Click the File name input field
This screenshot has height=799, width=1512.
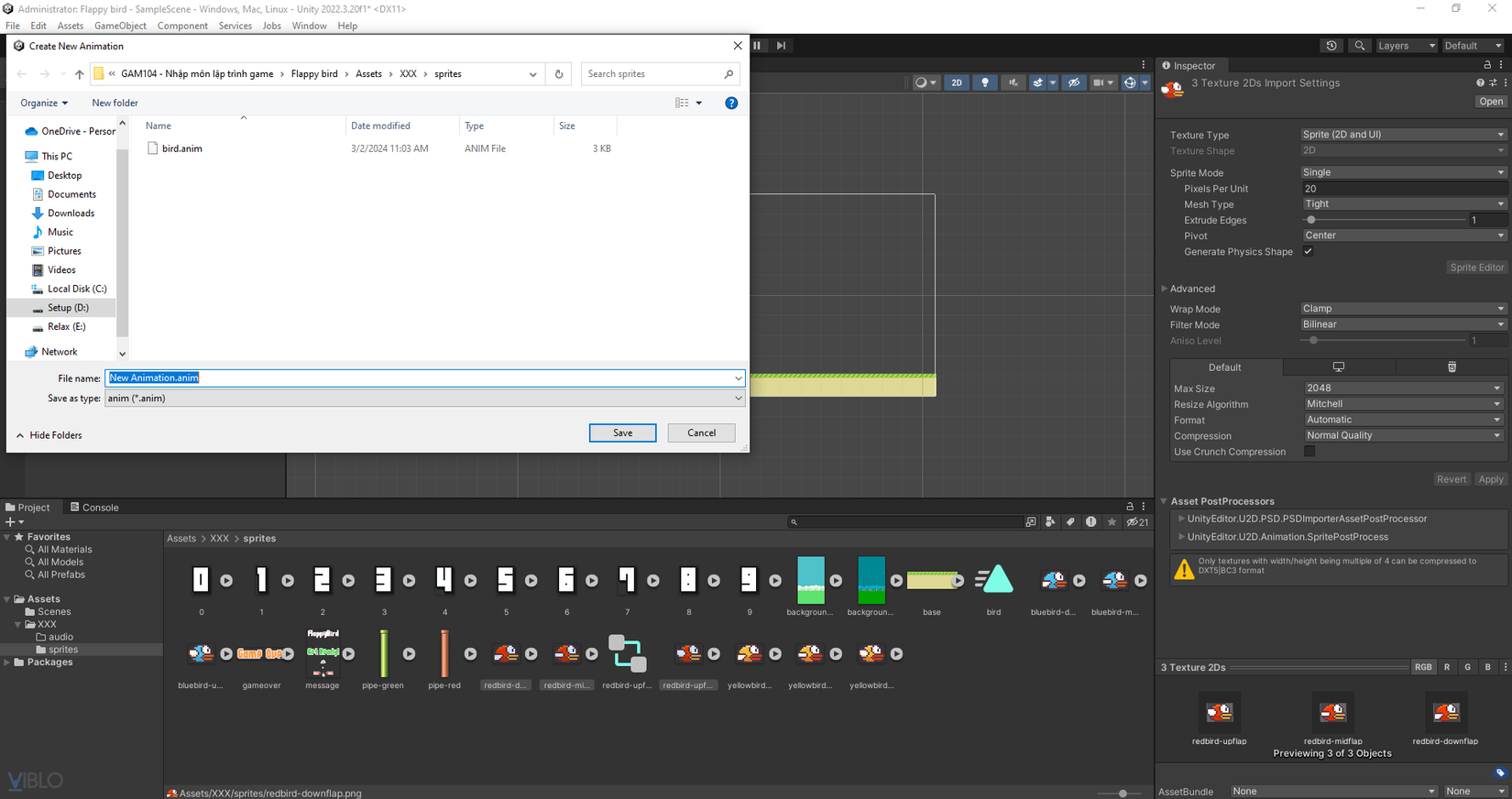[424, 378]
